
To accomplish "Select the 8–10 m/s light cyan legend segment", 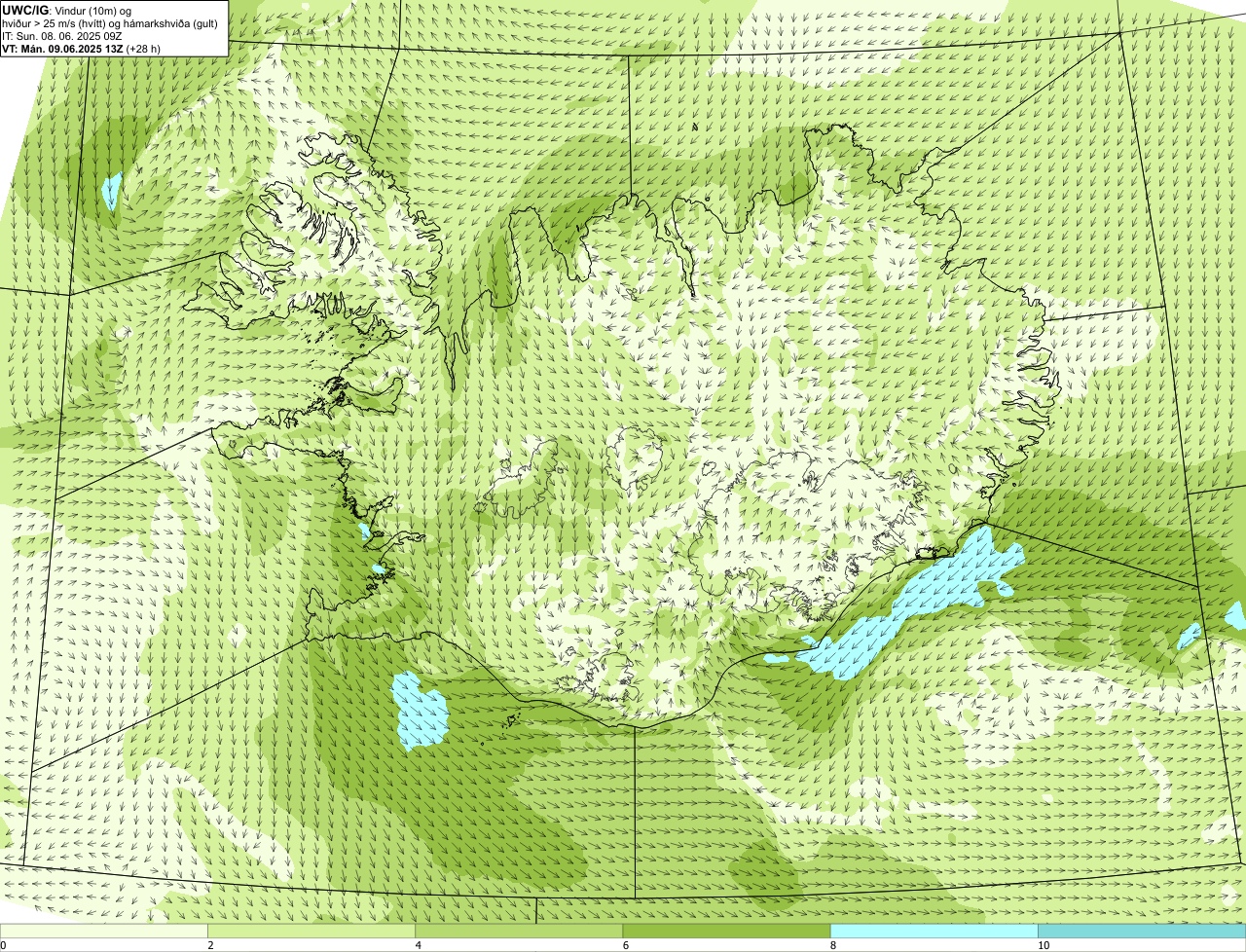I will (x=934, y=932).
